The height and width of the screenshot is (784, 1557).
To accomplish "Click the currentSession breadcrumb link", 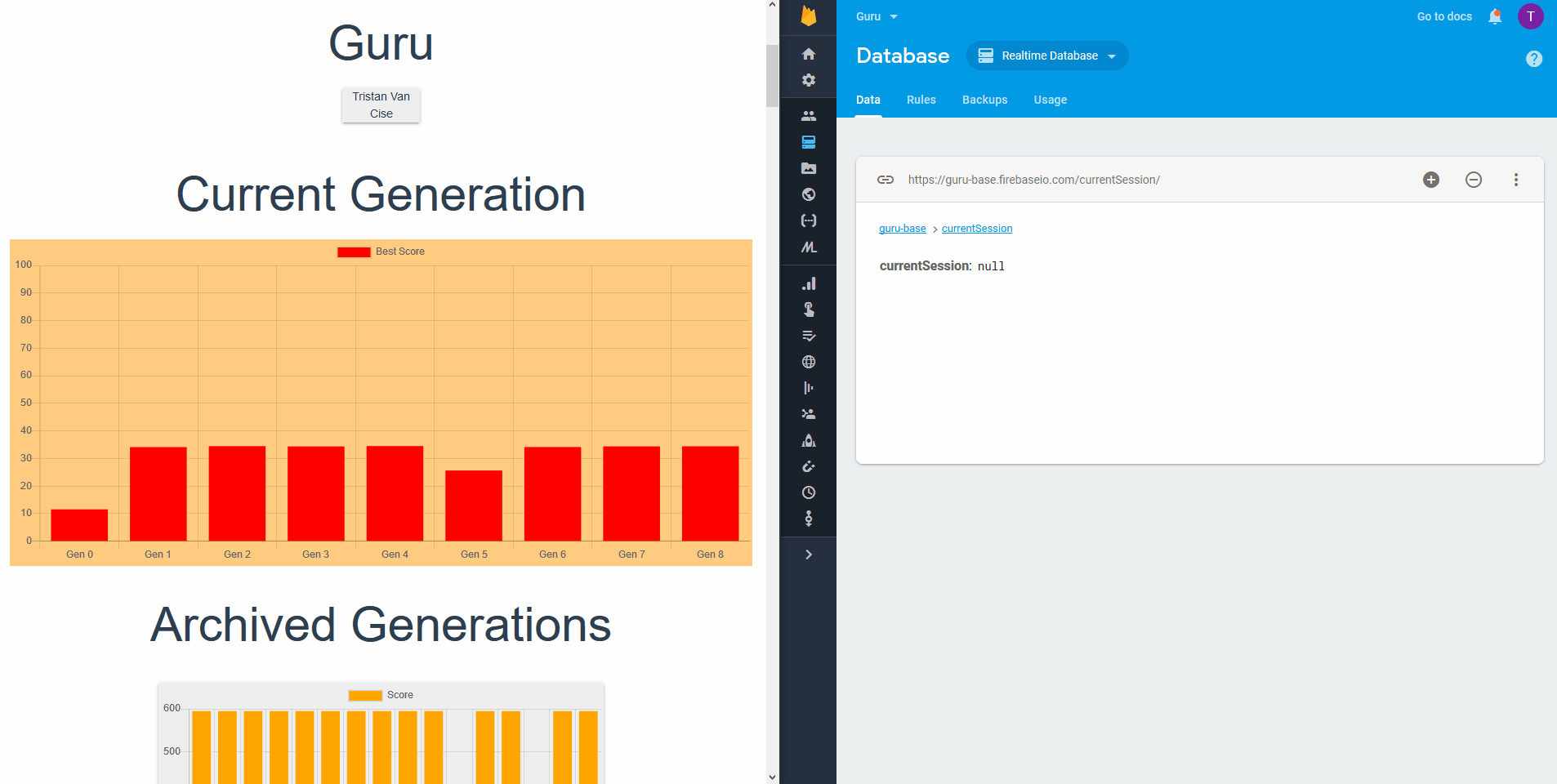I will [977, 229].
